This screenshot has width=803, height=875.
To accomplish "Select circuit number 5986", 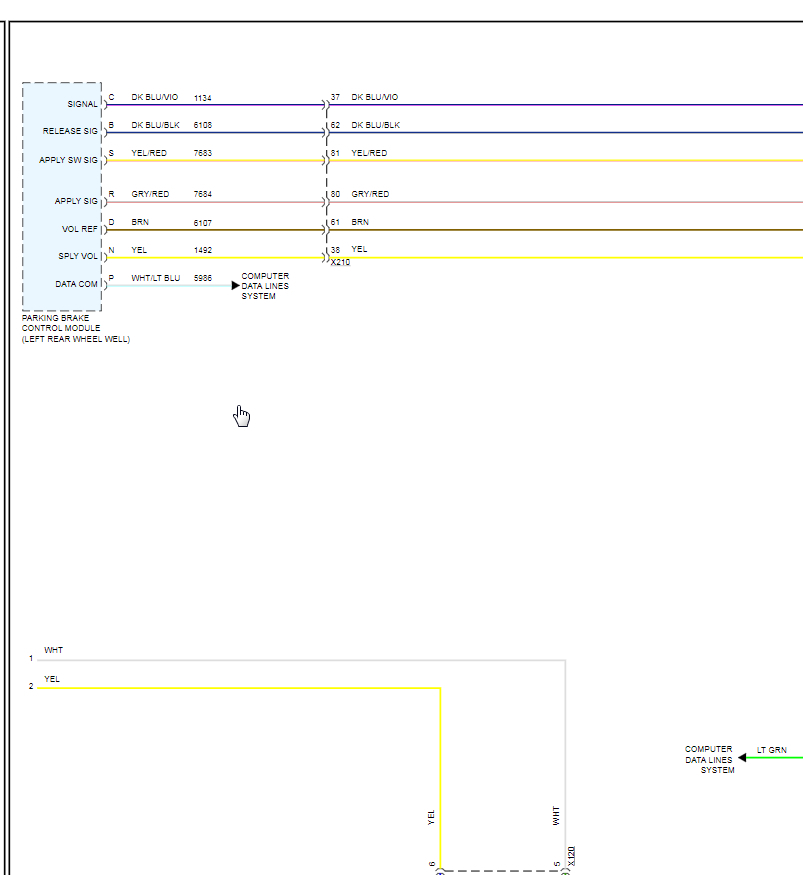I will 203,278.
